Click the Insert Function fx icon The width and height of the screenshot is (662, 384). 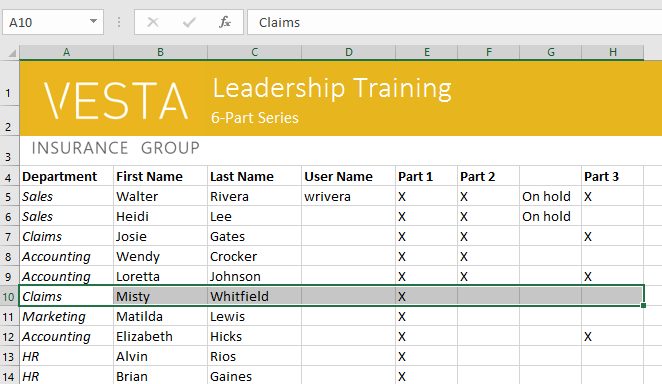coord(225,22)
